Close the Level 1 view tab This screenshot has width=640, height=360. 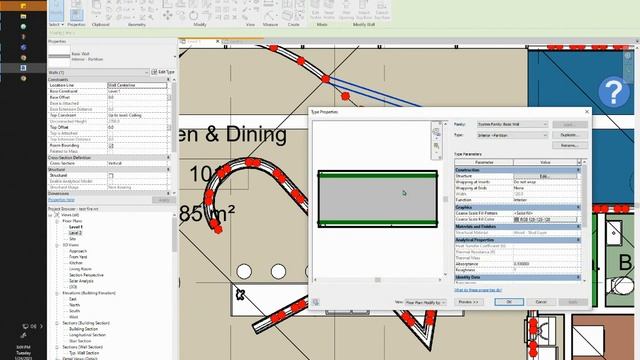tap(218, 41)
